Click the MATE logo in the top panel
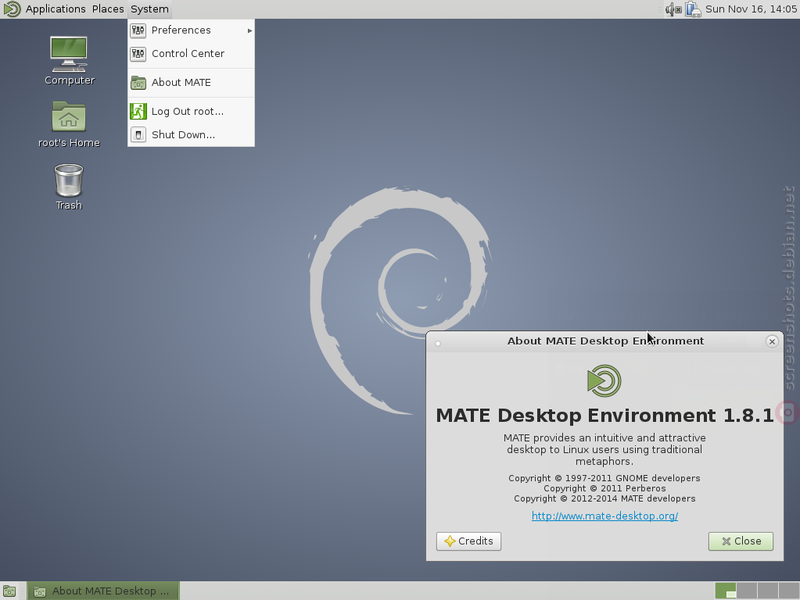The image size is (800, 600). coord(11,9)
